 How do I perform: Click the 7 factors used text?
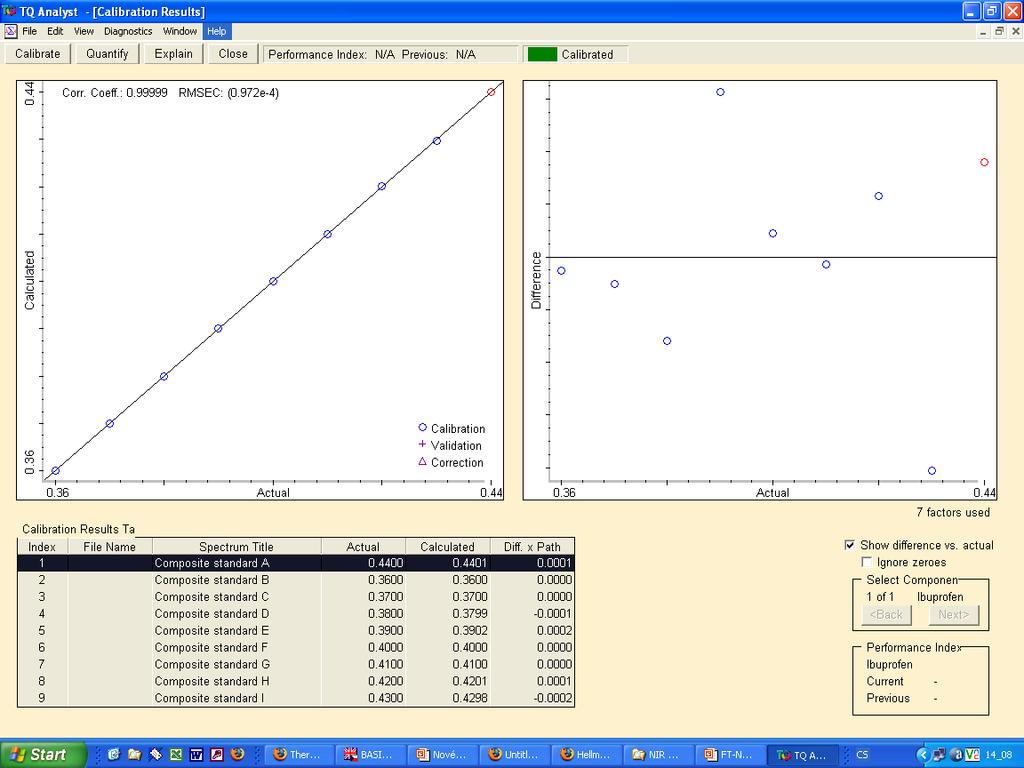click(953, 513)
